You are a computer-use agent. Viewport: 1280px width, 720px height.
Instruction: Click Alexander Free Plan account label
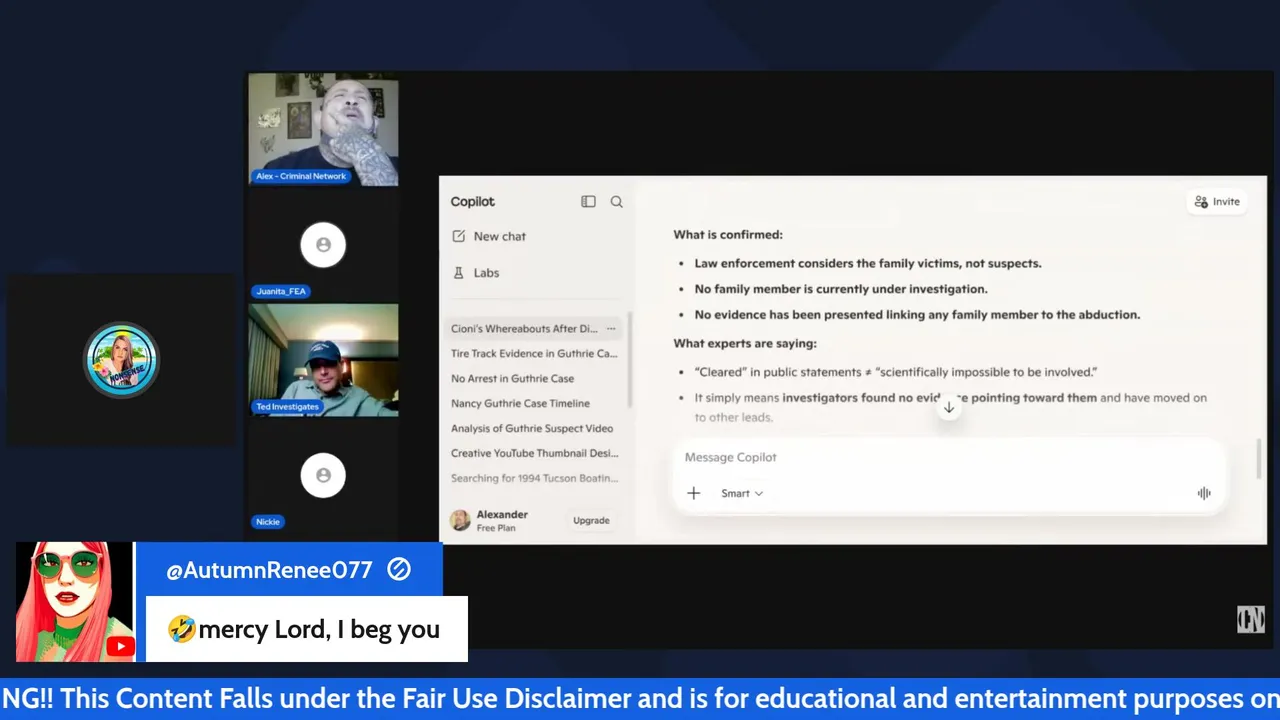(502, 520)
